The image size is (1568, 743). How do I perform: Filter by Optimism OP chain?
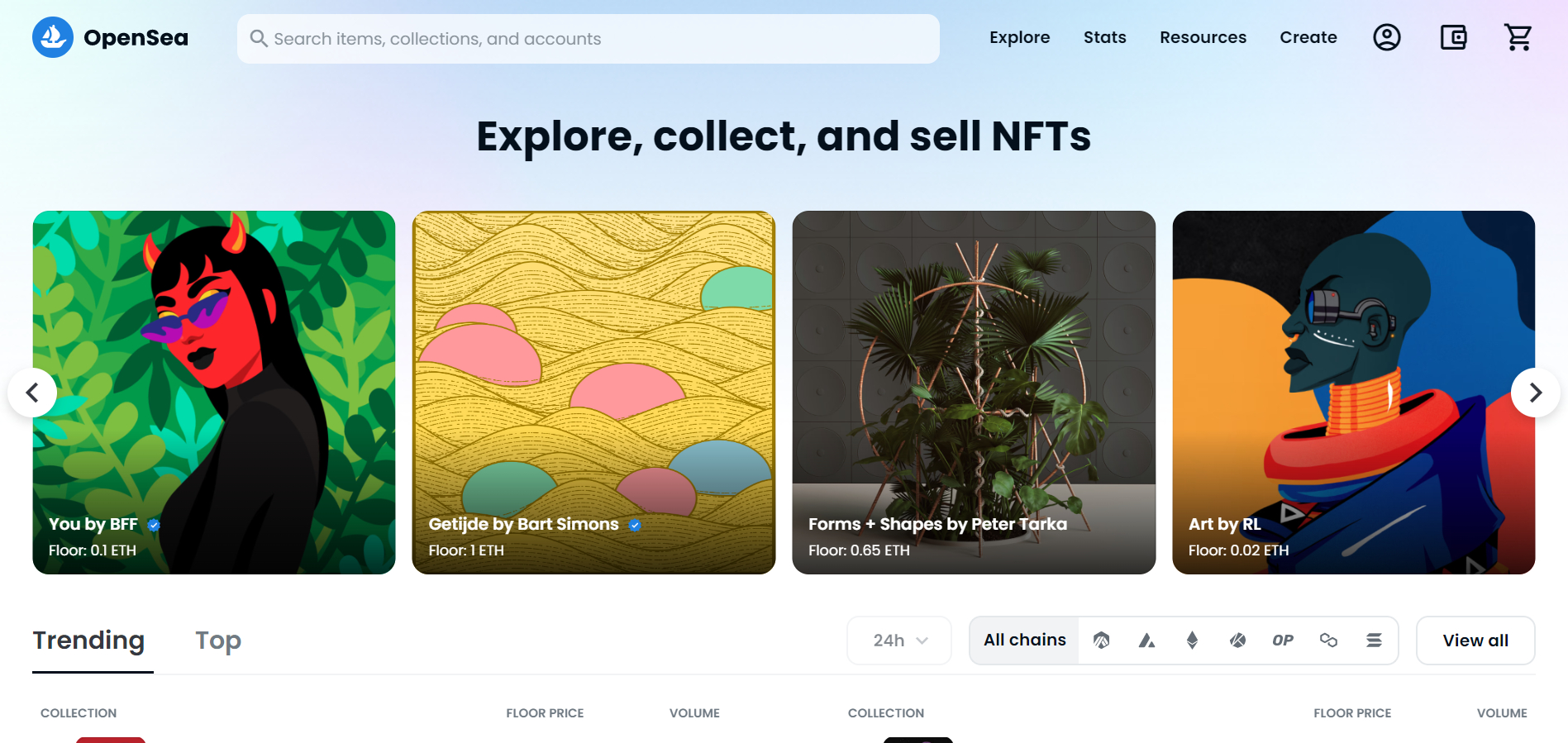(x=1283, y=641)
